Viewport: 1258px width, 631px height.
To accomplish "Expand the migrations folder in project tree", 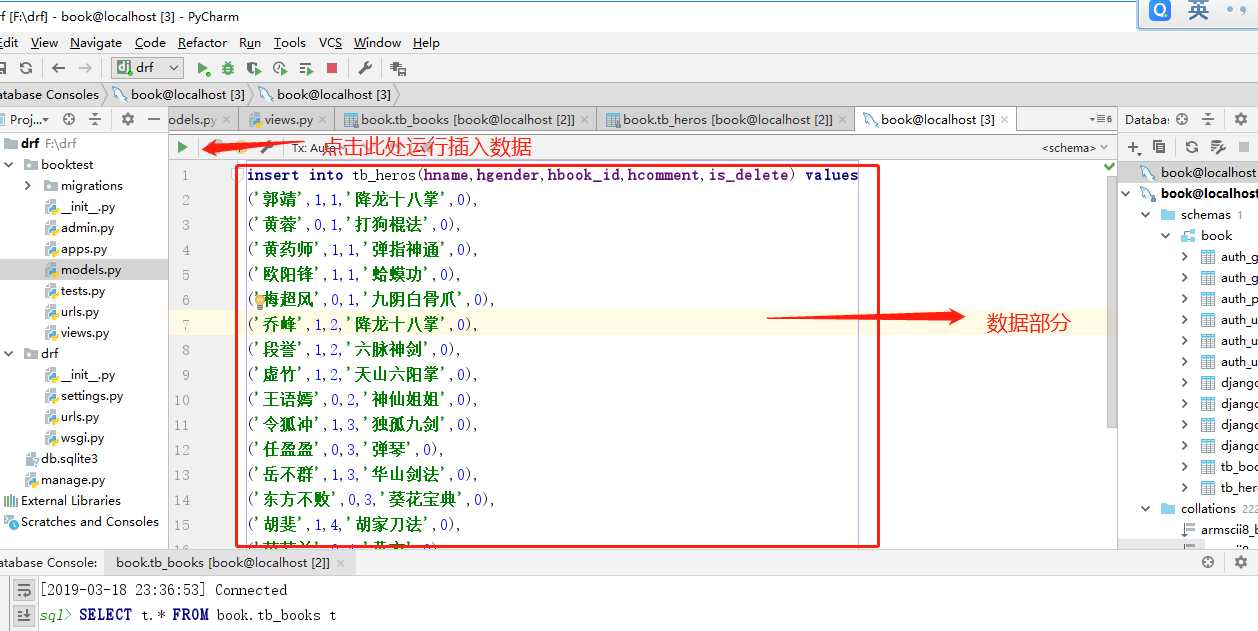I will point(28,186).
